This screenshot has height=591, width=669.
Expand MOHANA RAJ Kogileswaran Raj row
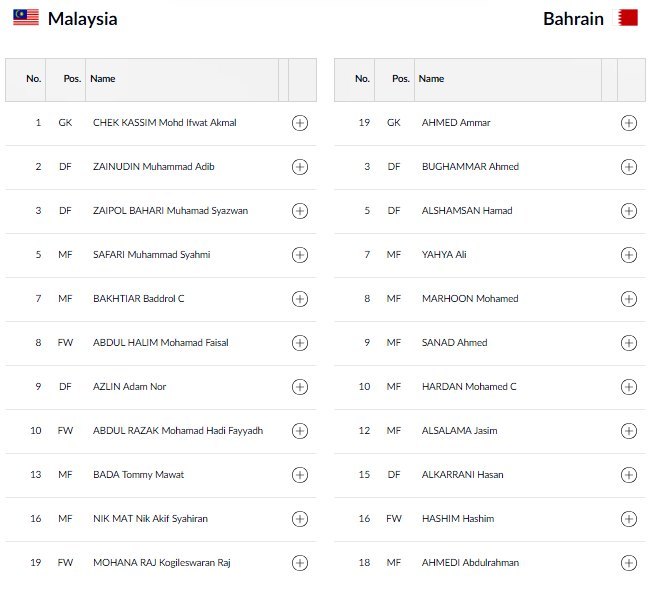click(x=299, y=563)
